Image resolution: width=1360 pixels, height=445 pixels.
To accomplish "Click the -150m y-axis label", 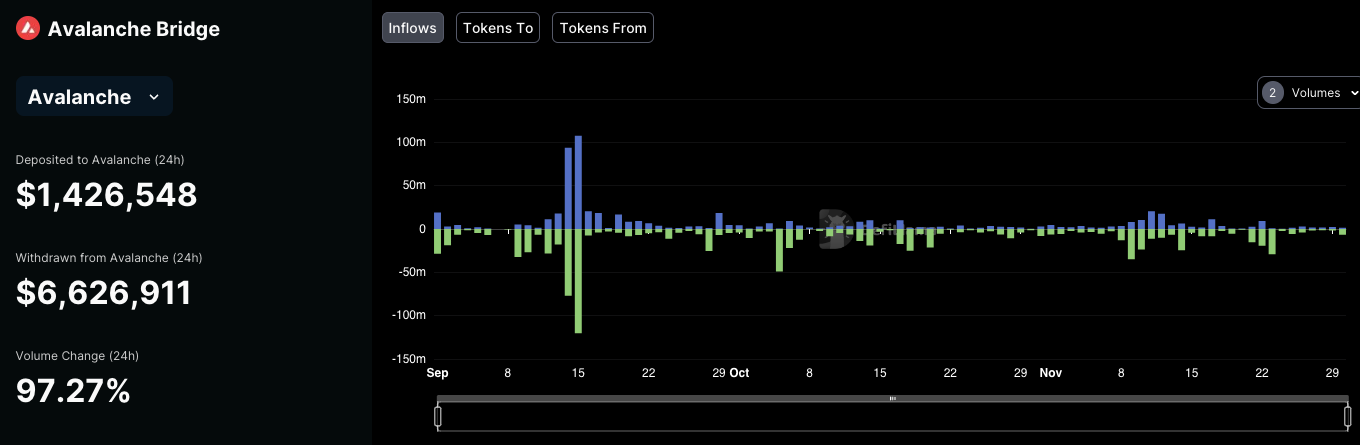I will pyautogui.click(x=409, y=358).
